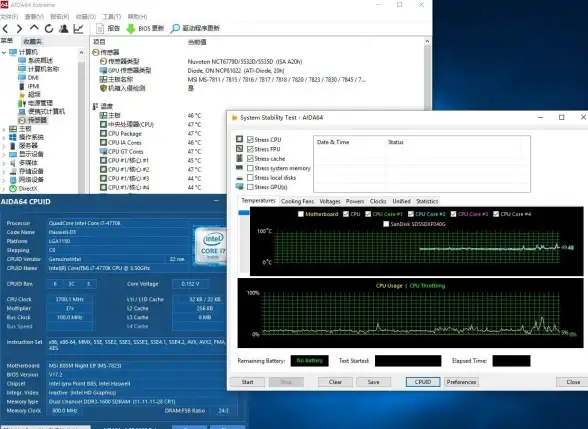
Task: Expand the 显示设备 tree node arrow
Action: pyautogui.click(x=4, y=154)
